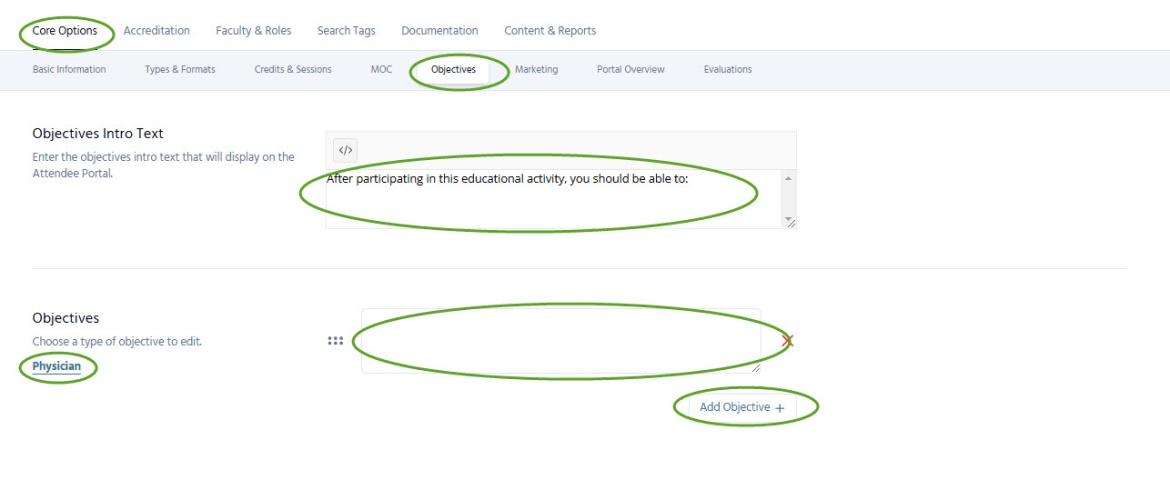Delete the objective with red X
Screen dimensions: 1170x480
coord(787,341)
